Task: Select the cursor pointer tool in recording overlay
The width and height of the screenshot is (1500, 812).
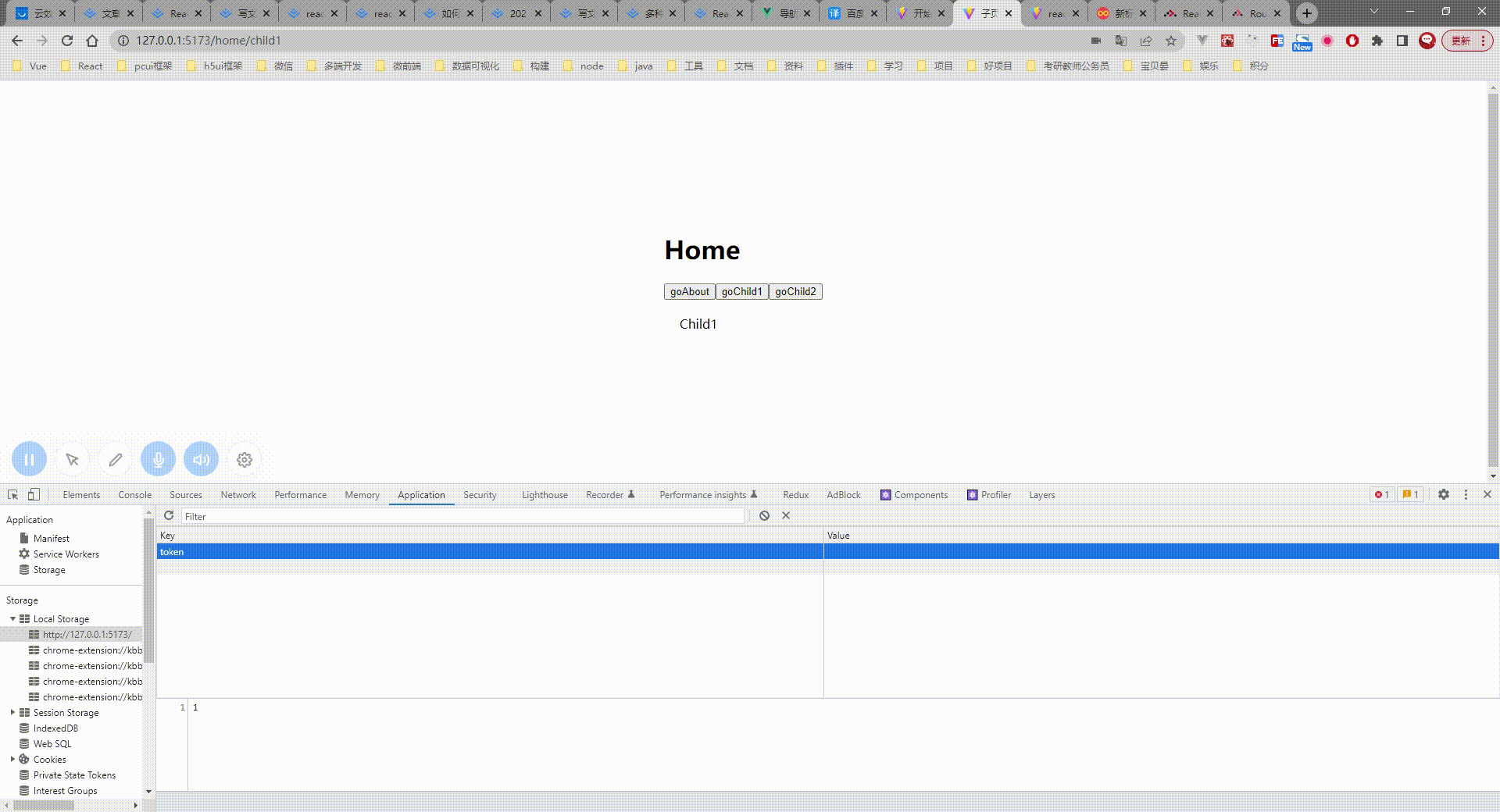Action: pyautogui.click(x=73, y=460)
